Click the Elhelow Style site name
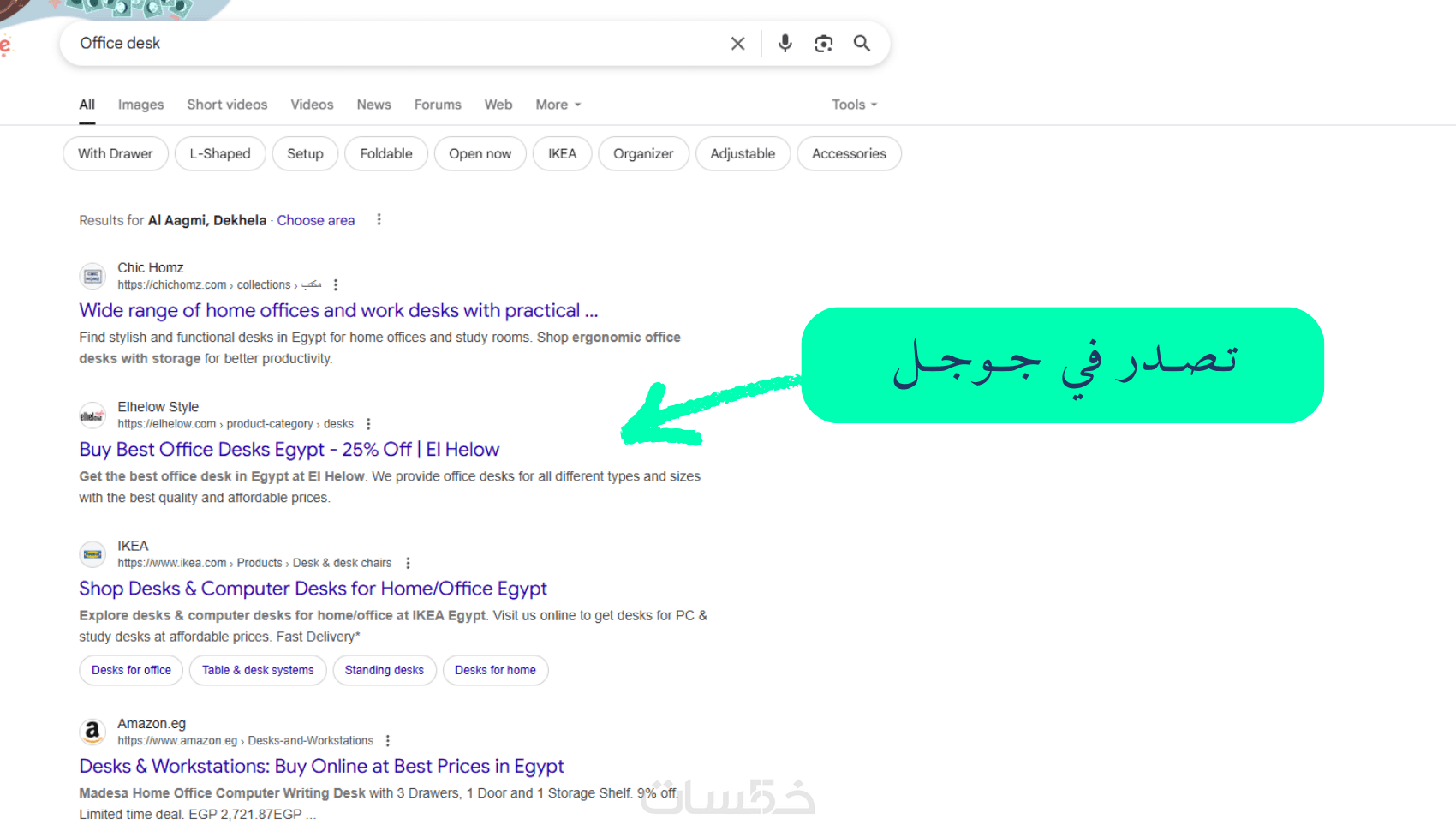Viewport: 1456px width, 831px height. pos(158,407)
